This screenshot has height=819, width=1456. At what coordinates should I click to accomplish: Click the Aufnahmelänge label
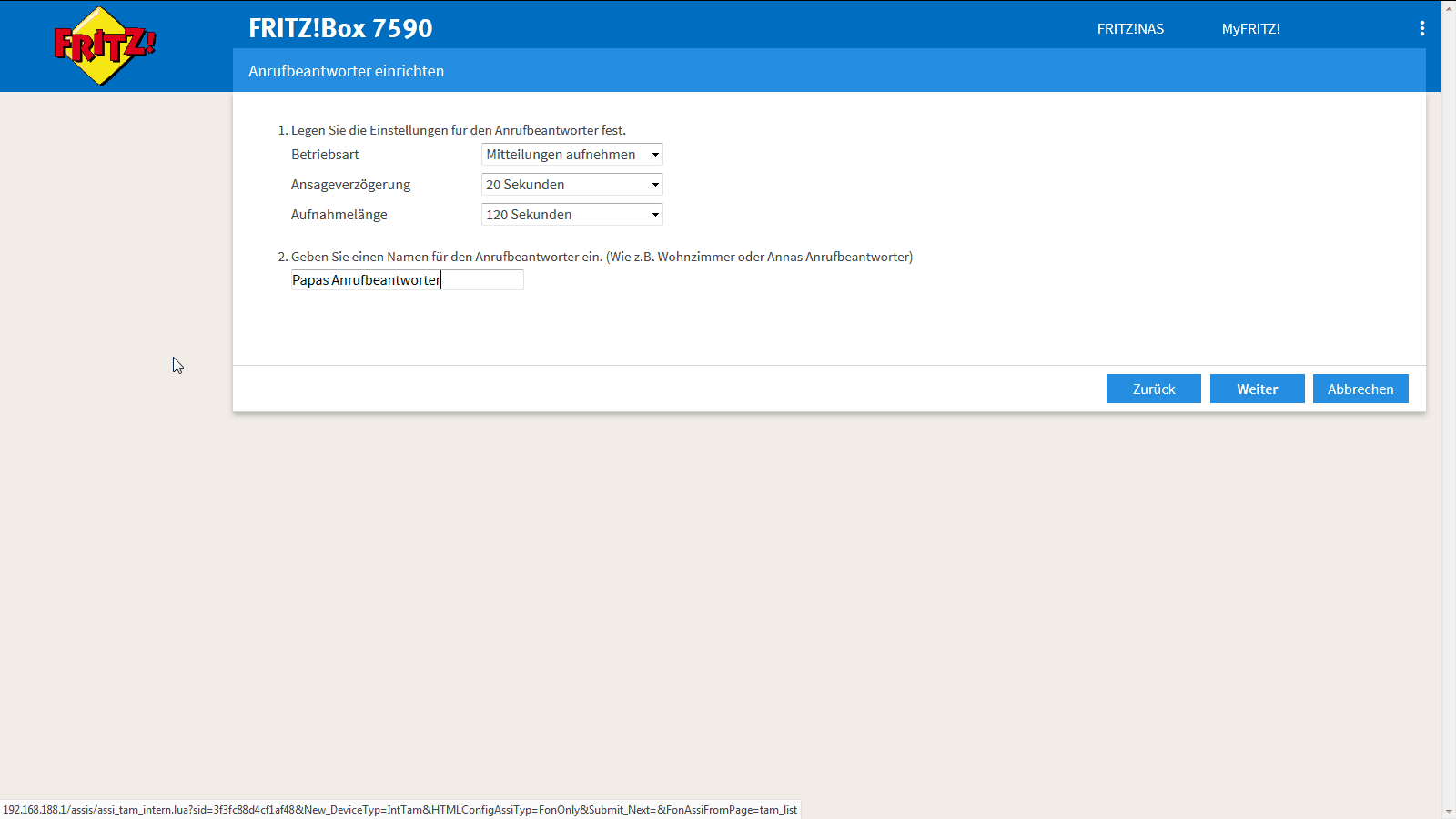339,215
